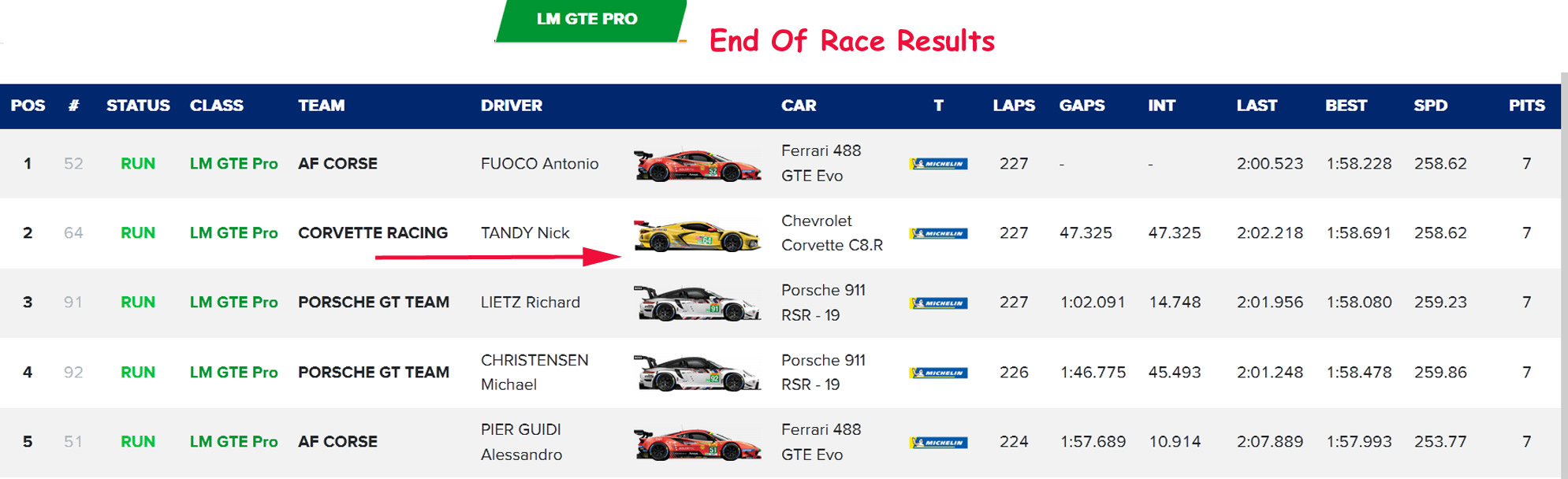Viewport: 1568px width, 479px height.
Task: Click the #92 Porsche 911 RSR car image
Action: (698, 373)
